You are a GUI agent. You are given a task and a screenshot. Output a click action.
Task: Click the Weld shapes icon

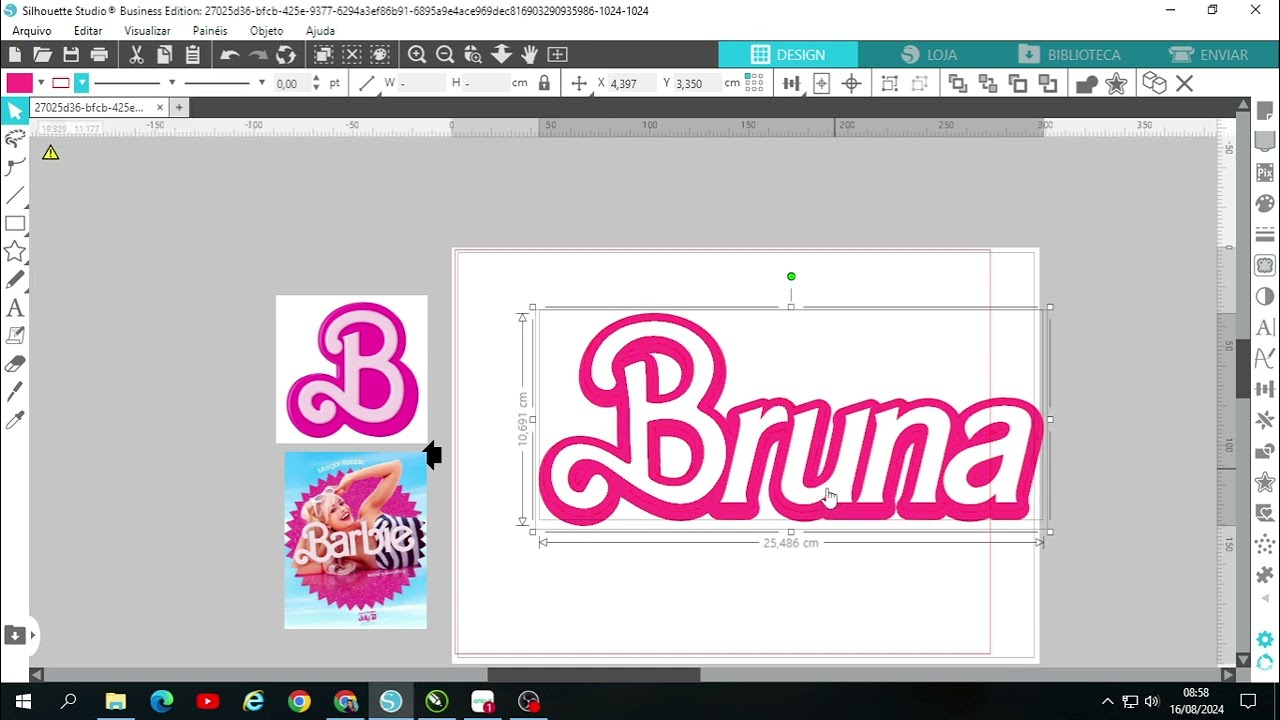click(x=1087, y=84)
